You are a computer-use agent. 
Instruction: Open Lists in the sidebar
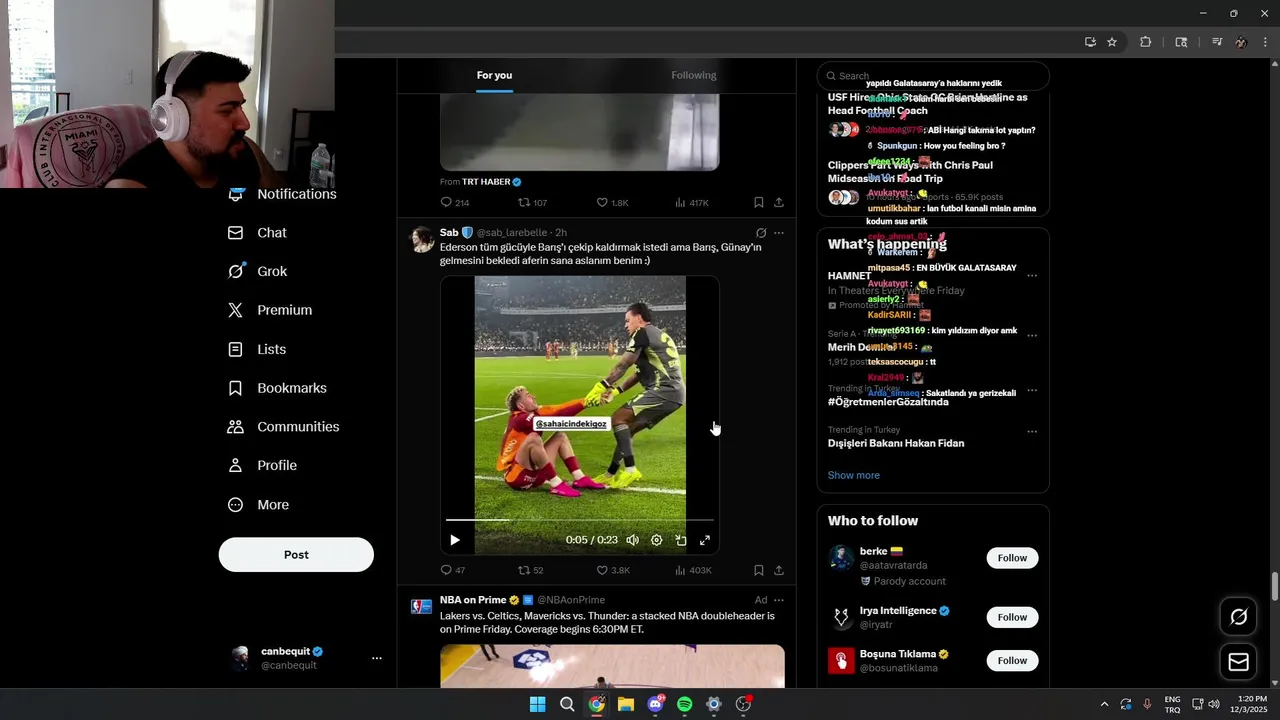(x=257, y=349)
